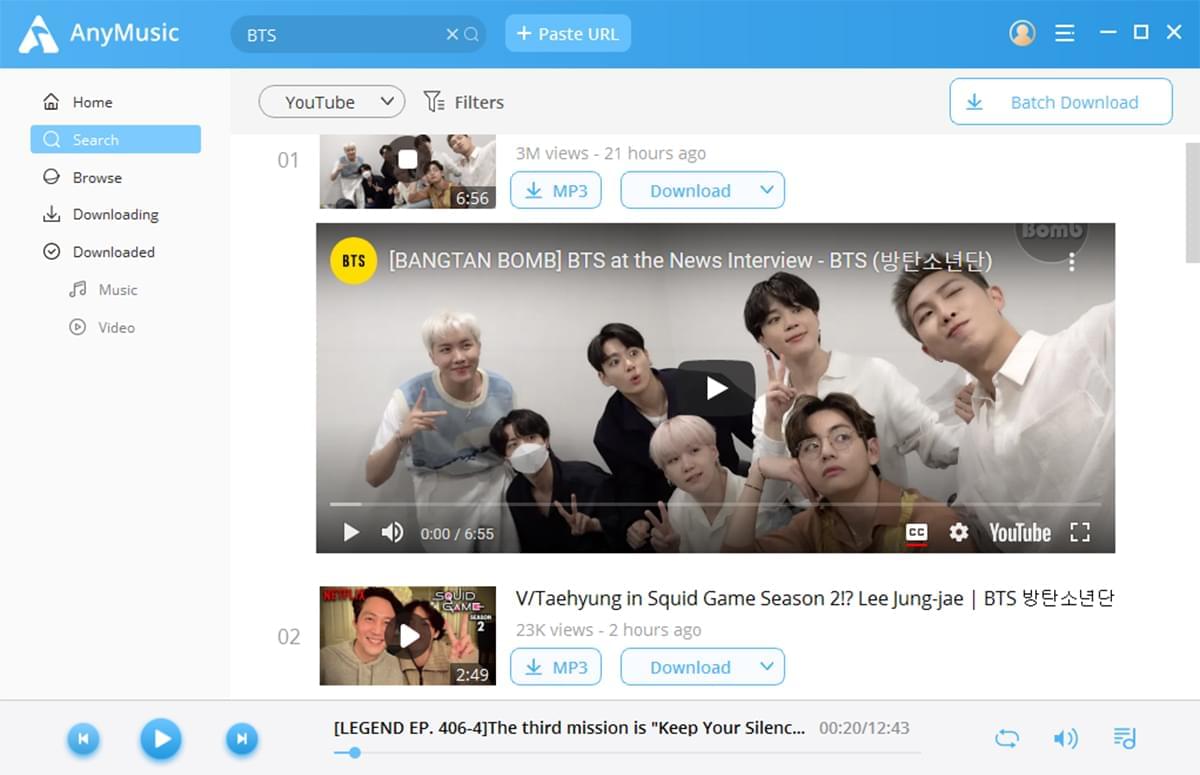Click the V/Taehyung Squid Game video title
This screenshot has height=775, width=1200.
[815, 598]
